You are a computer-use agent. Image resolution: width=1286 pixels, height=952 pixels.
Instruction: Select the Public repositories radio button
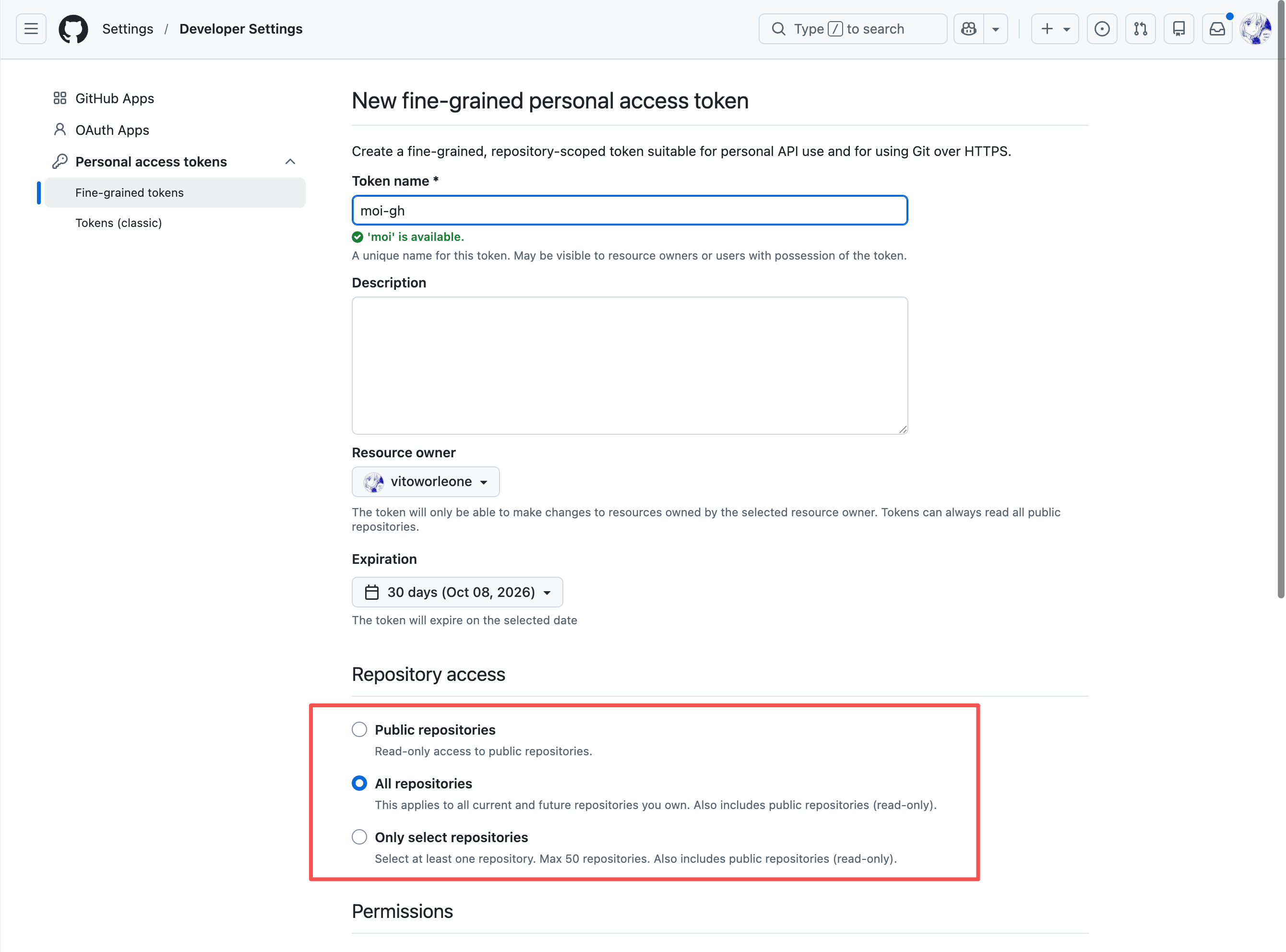[359, 729]
